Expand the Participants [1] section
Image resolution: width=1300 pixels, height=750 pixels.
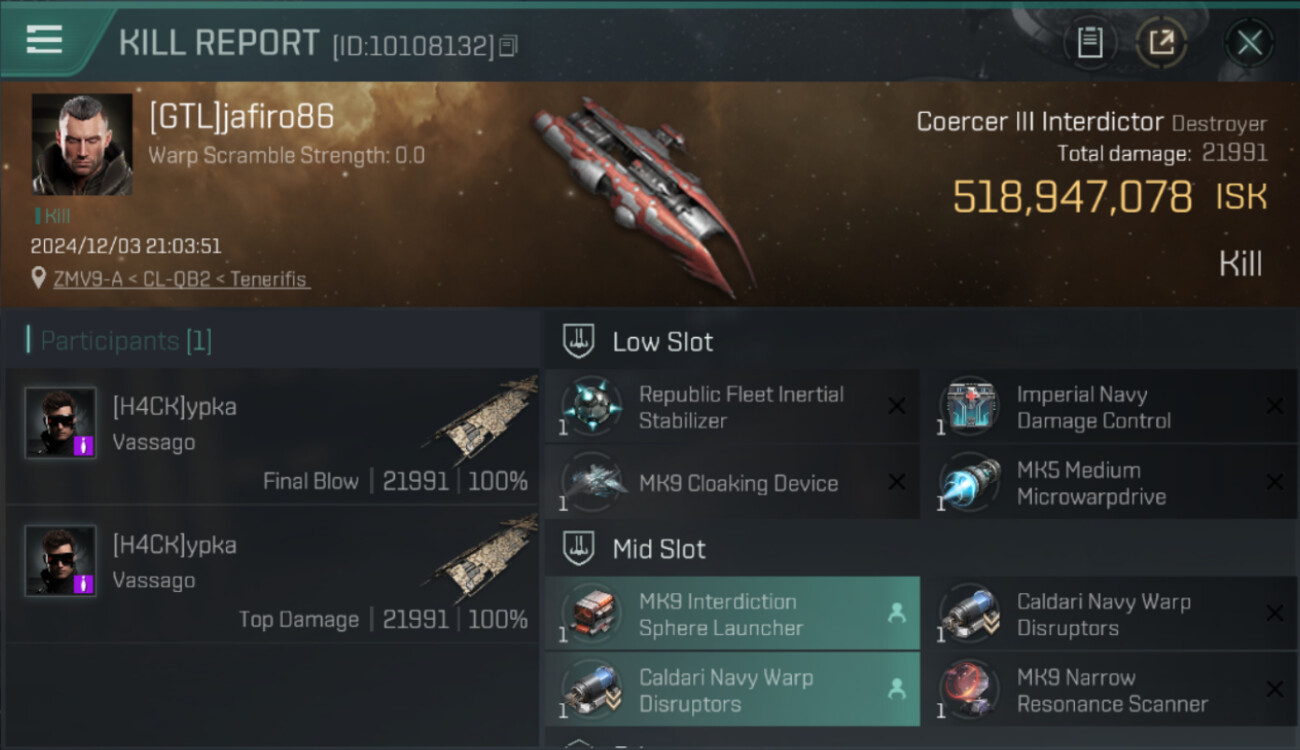click(x=120, y=341)
